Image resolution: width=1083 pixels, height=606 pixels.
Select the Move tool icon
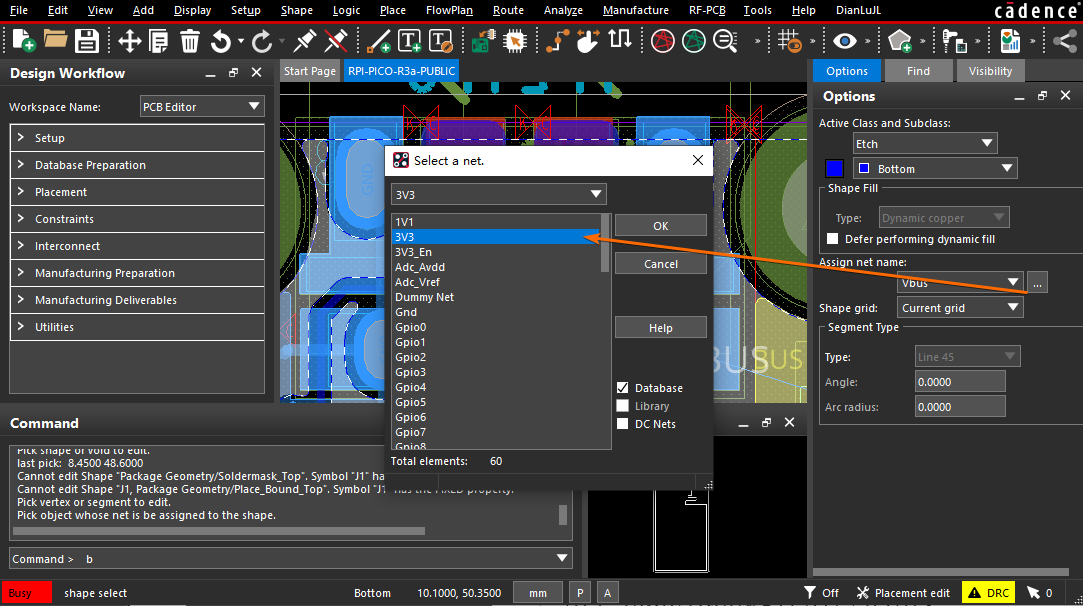pos(129,41)
